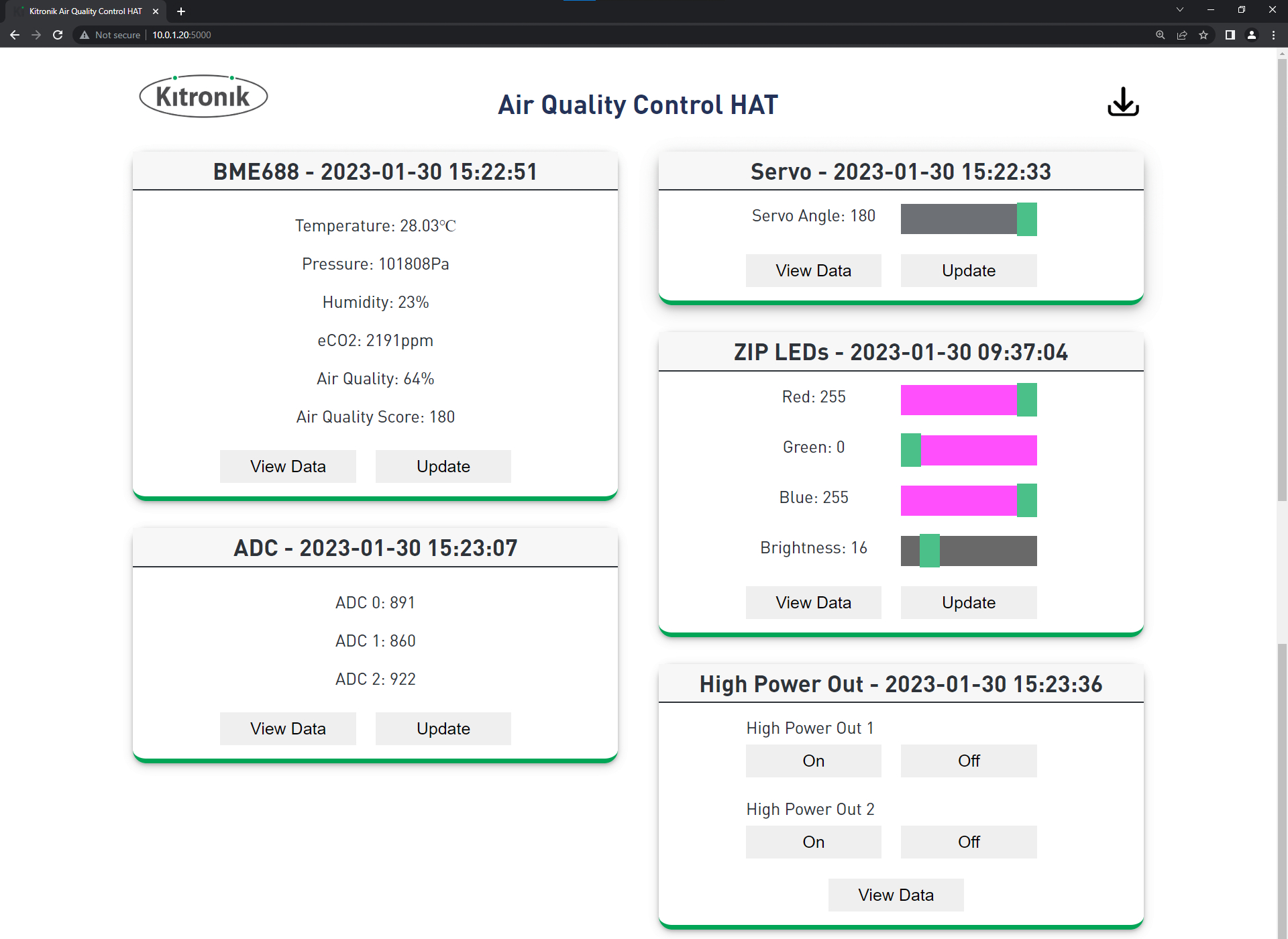This screenshot has height=939, width=1288.
Task: Click the share page icon
Action: 1182,35
